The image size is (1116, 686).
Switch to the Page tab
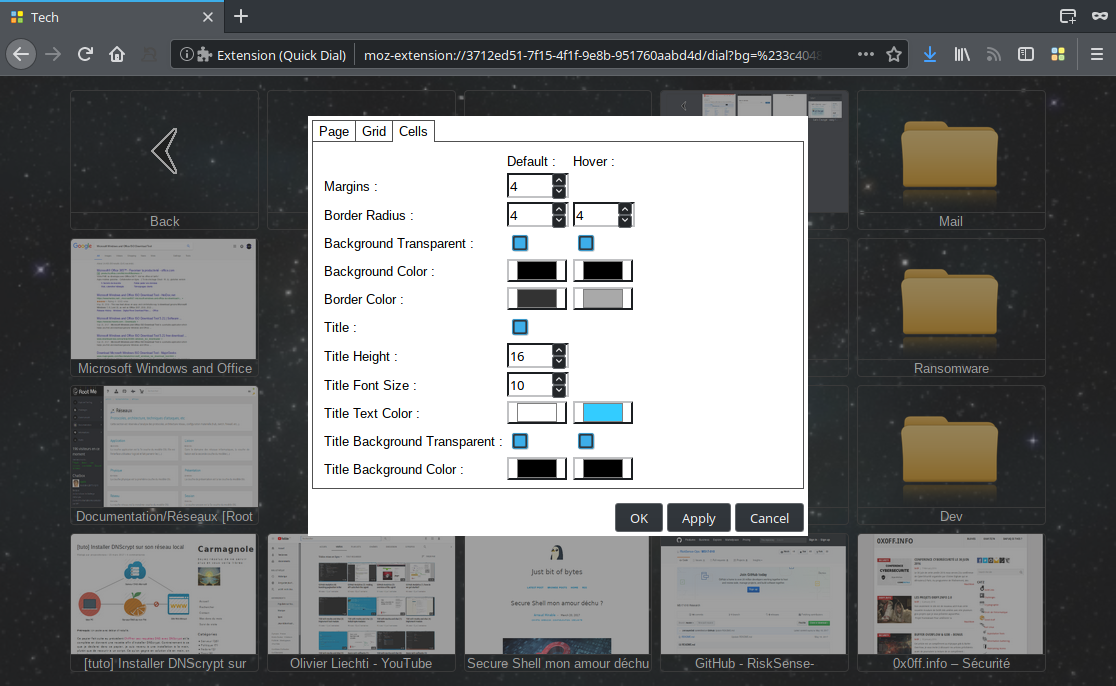tap(334, 131)
